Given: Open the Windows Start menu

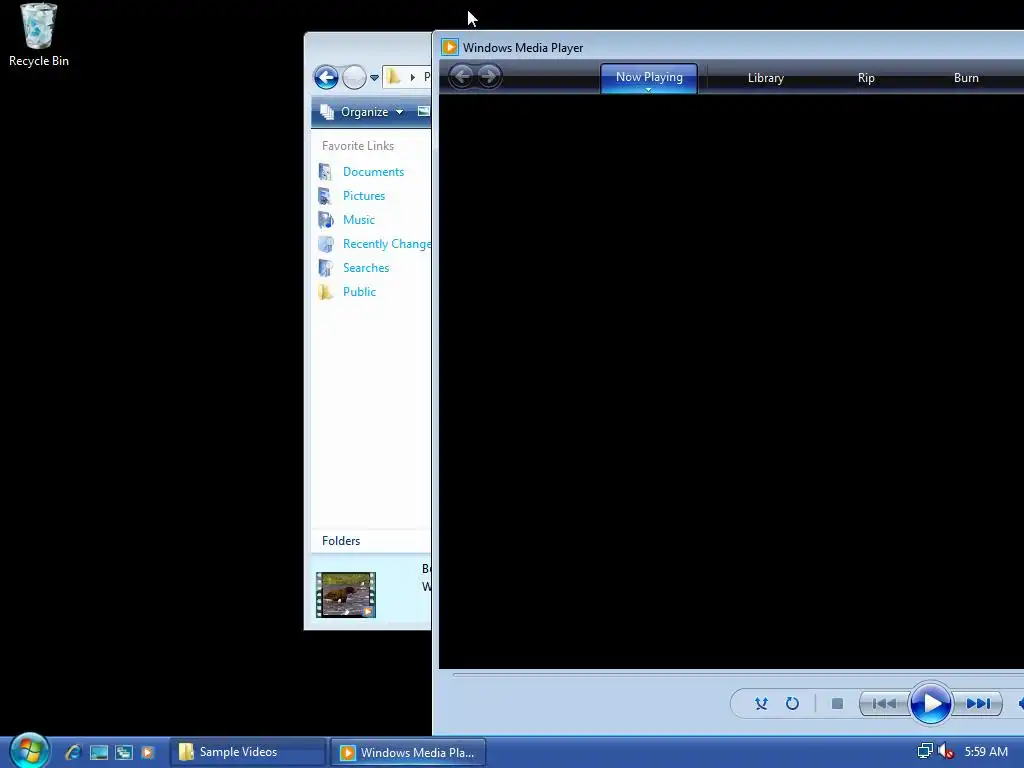Looking at the screenshot, I should tap(29, 750).
